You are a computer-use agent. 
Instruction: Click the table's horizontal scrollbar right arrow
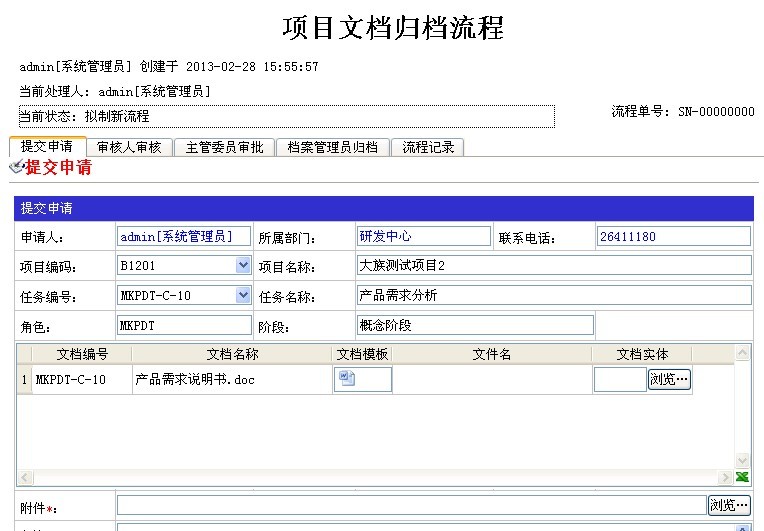pyautogui.click(x=725, y=478)
